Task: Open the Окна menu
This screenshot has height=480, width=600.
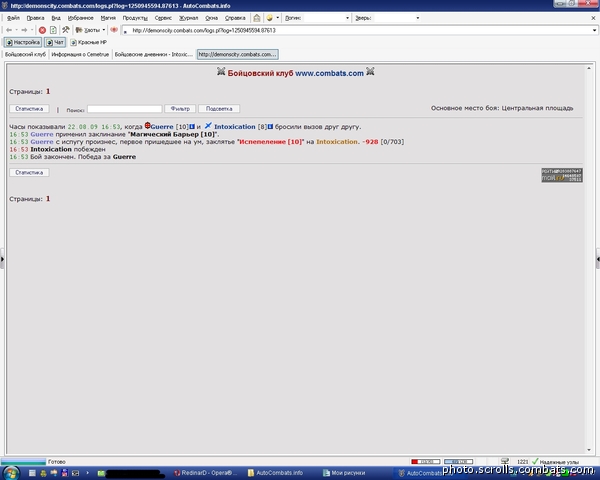Action: [211, 18]
